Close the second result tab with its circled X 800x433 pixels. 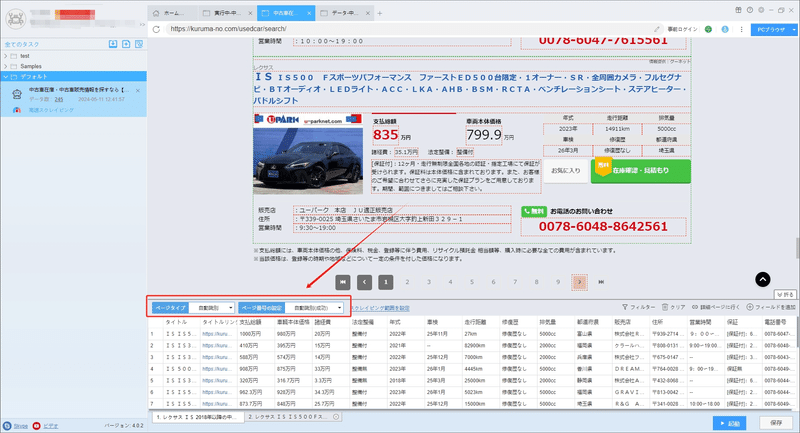click(x=336, y=417)
